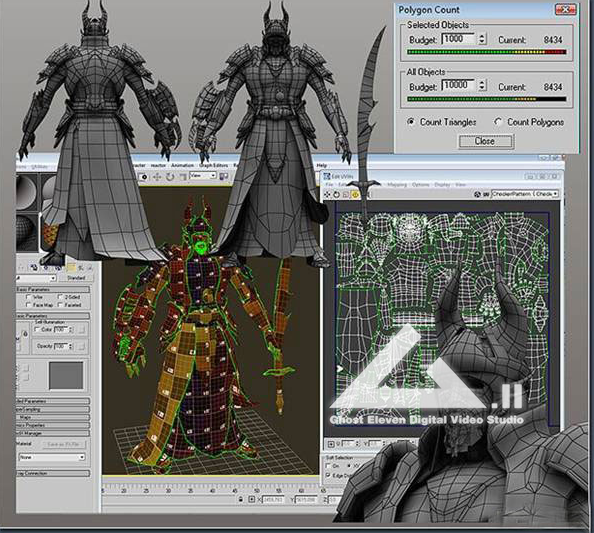Click the Opacity map button

(x=81, y=347)
